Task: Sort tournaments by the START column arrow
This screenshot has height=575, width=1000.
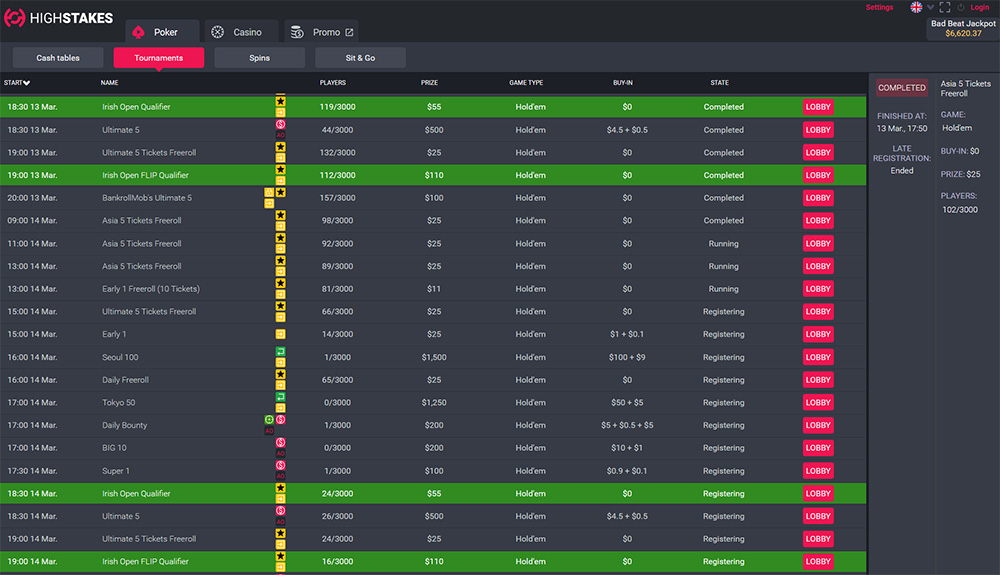Action: click(27, 83)
